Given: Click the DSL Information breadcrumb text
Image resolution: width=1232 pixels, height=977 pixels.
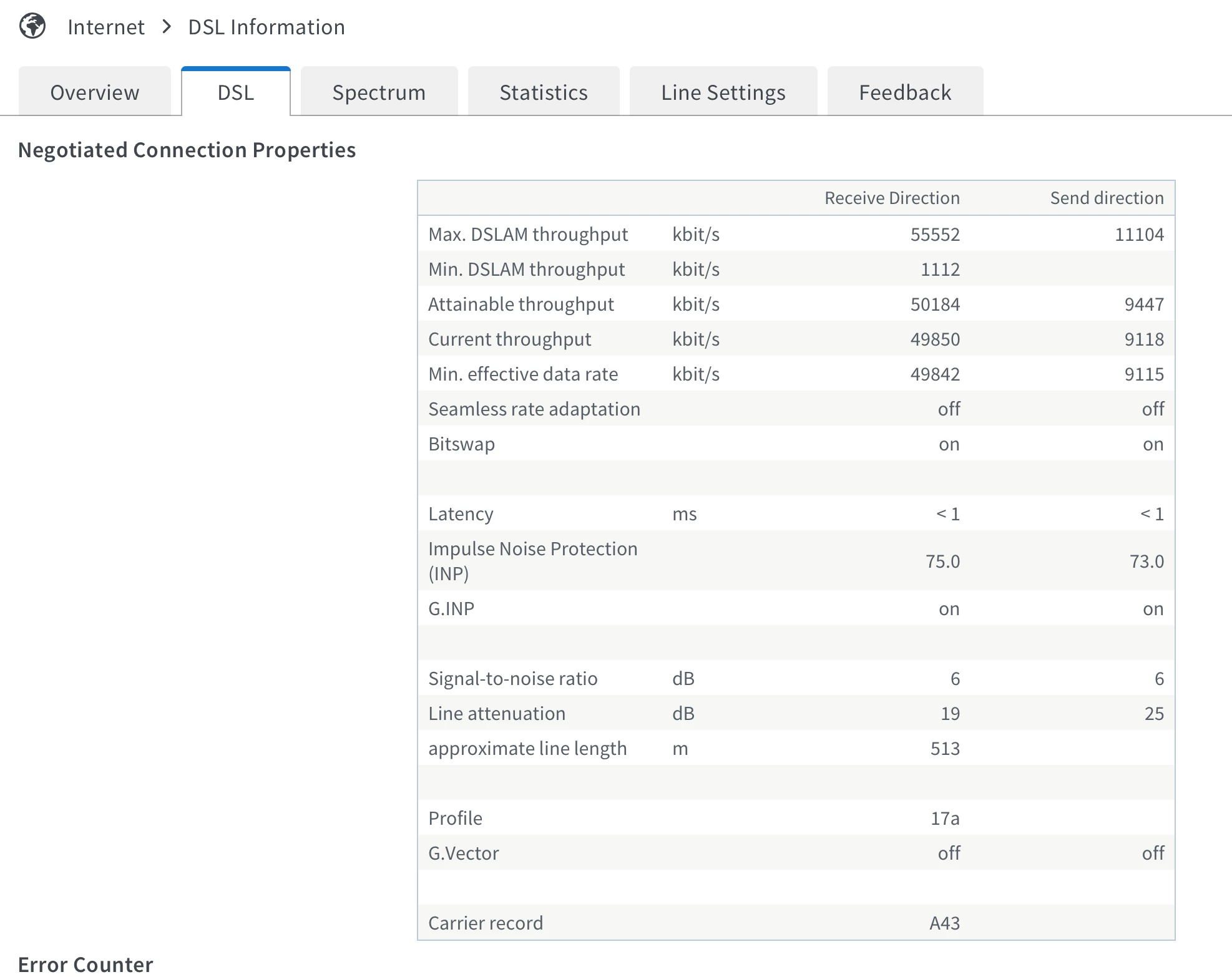Looking at the screenshot, I should [x=266, y=27].
